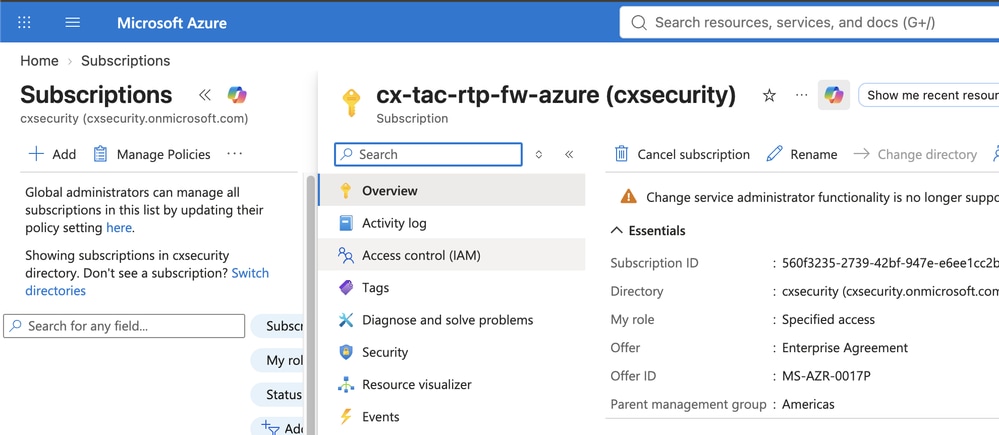Open the Azure app launcher grid icon
Screen dimensions: 999x435
(24, 23)
